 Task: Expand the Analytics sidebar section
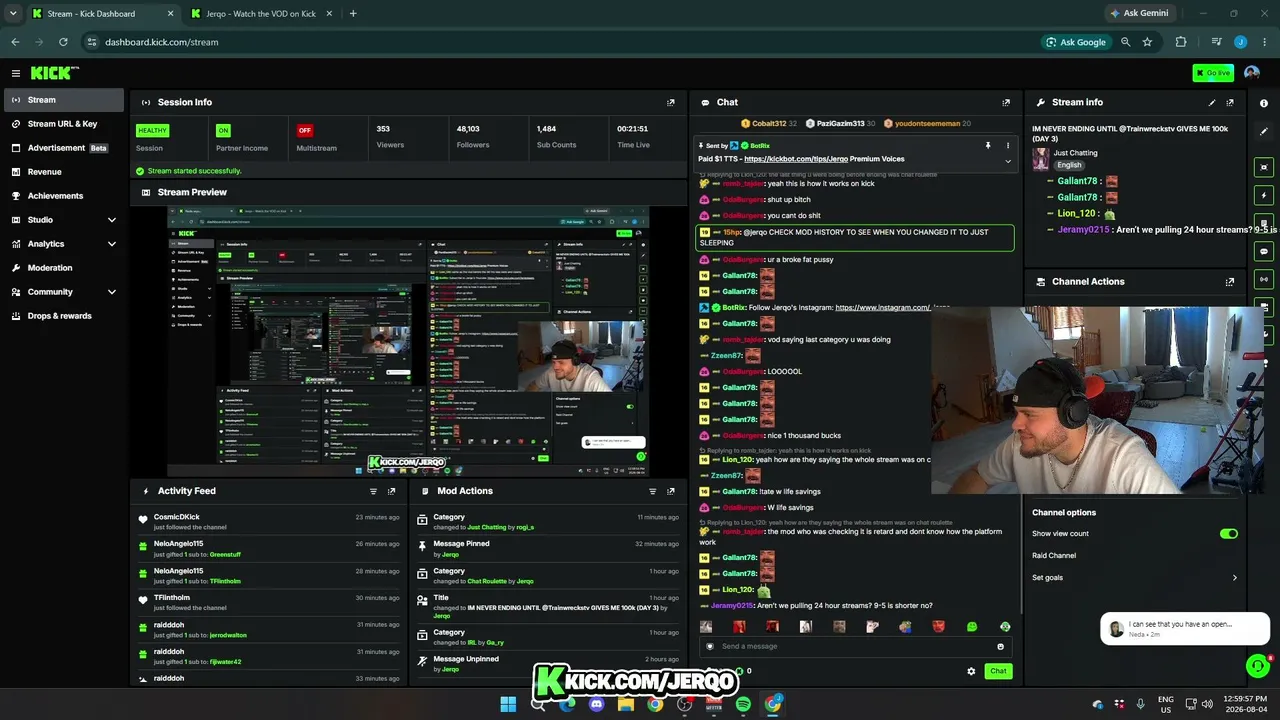click(x=112, y=244)
